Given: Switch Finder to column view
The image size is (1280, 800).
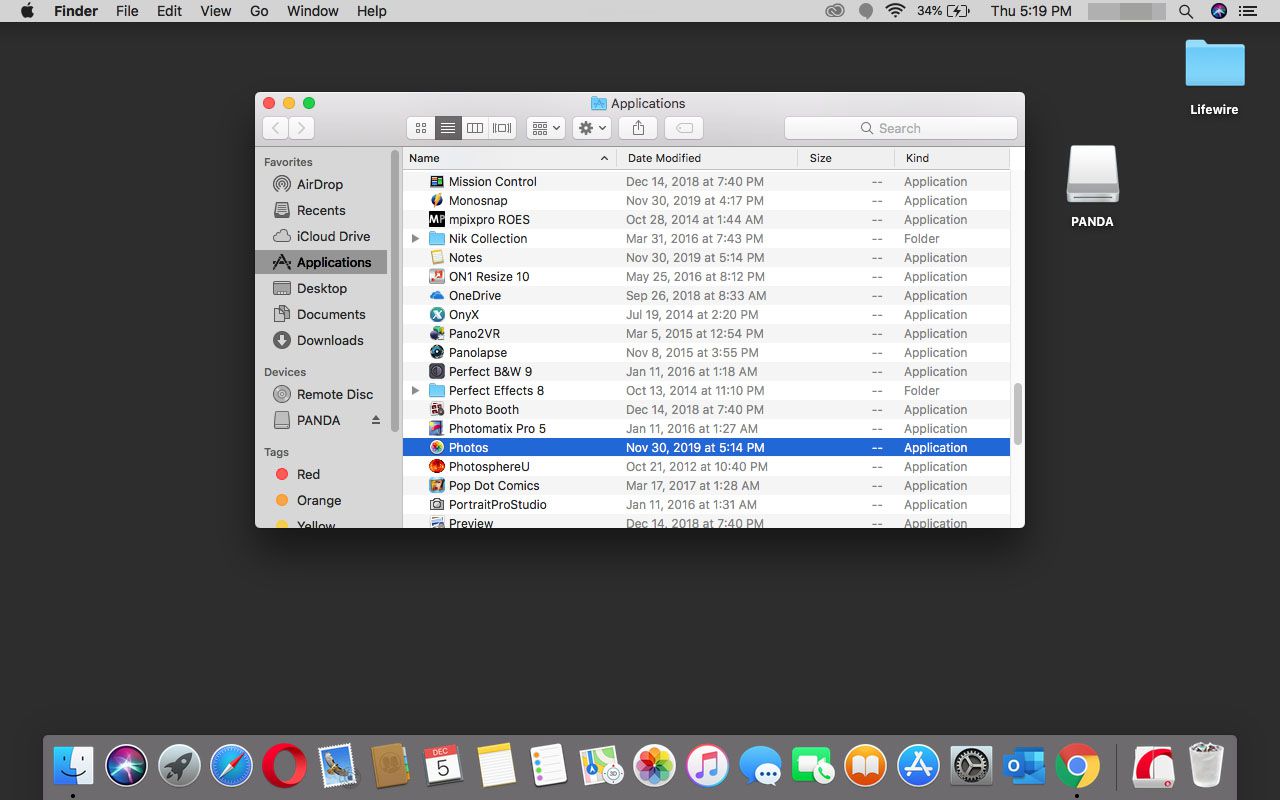Looking at the screenshot, I should [x=475, y=128].
